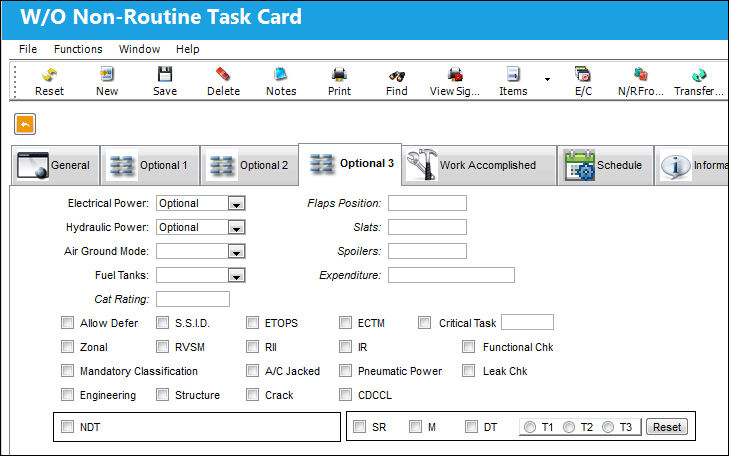Enable the DT checkbox
Image resolution: width=729 pixels, height=456 pixels.
[471, 427]
